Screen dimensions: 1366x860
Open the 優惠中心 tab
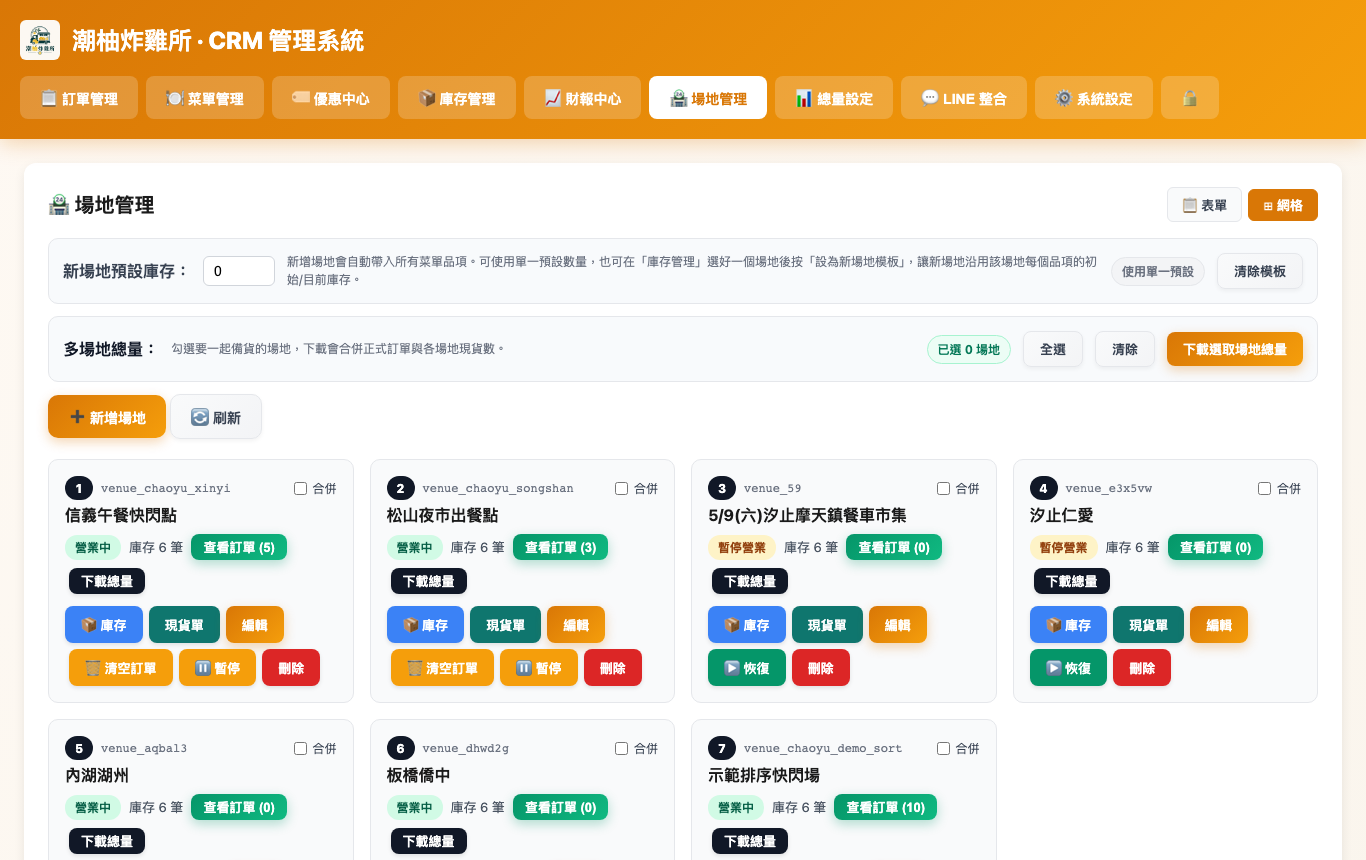point(331,98)
